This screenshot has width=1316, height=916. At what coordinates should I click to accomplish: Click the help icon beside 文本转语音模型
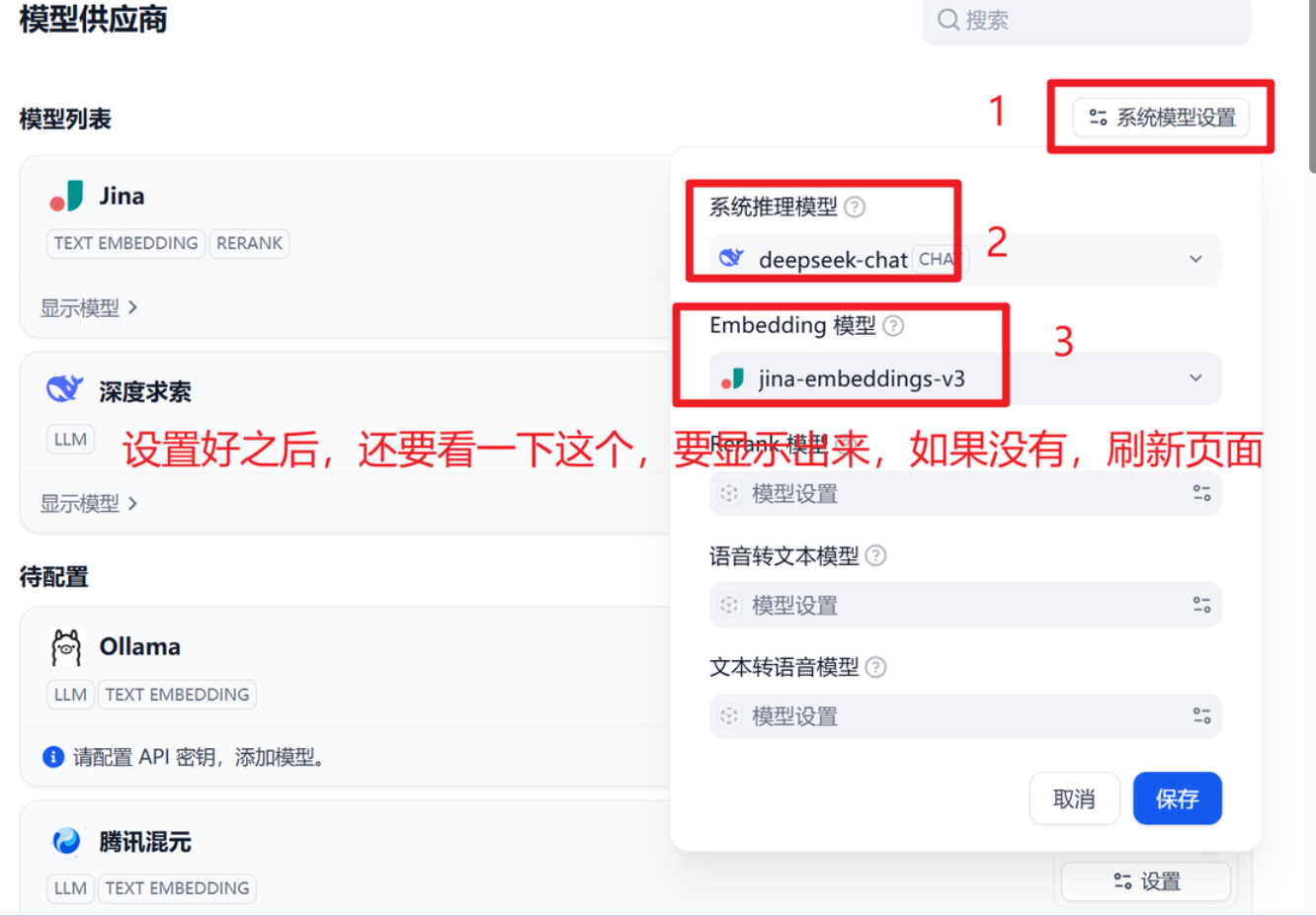click(x=875, y=667)
